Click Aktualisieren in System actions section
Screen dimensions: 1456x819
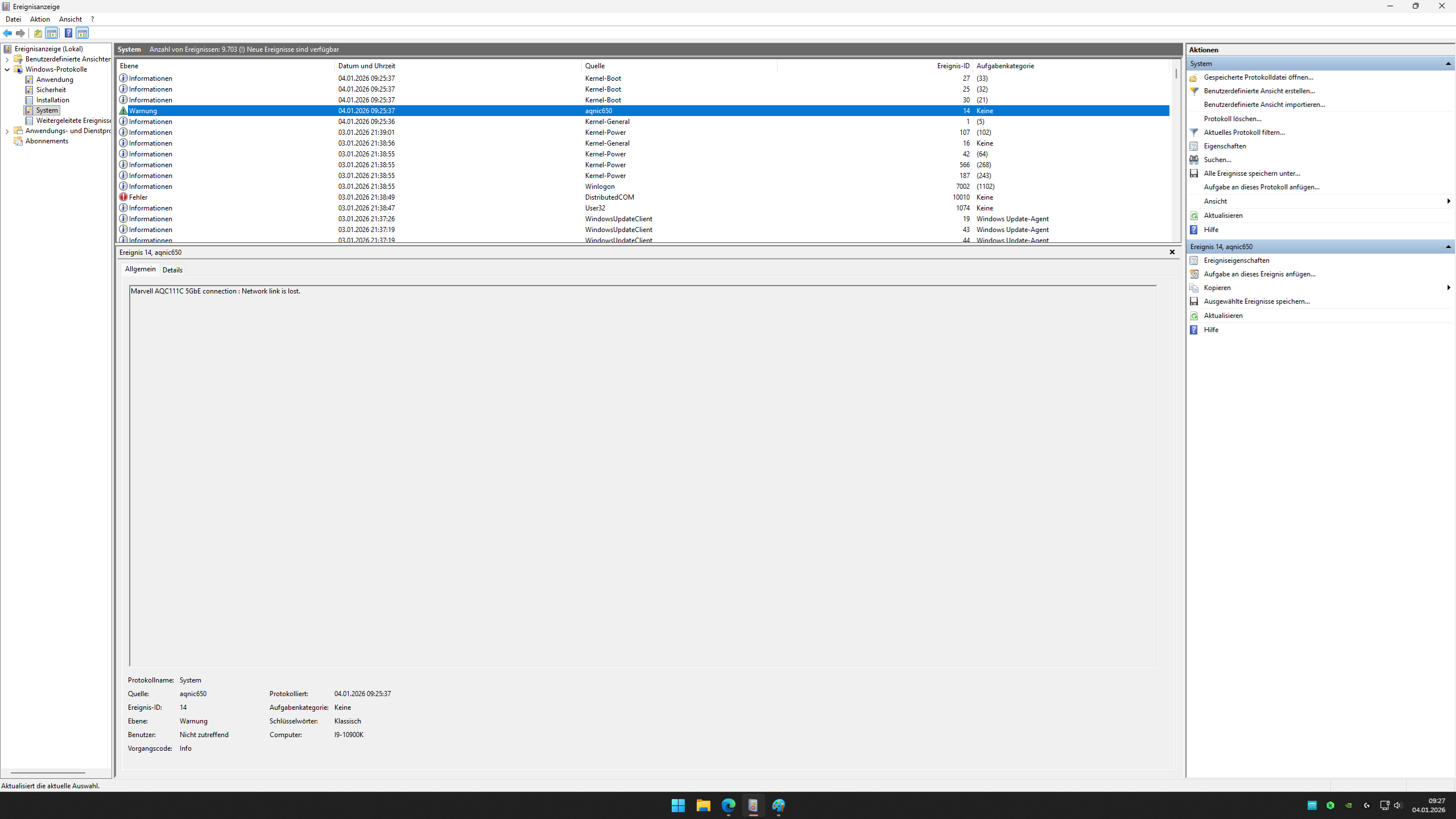click(1223, 216)
